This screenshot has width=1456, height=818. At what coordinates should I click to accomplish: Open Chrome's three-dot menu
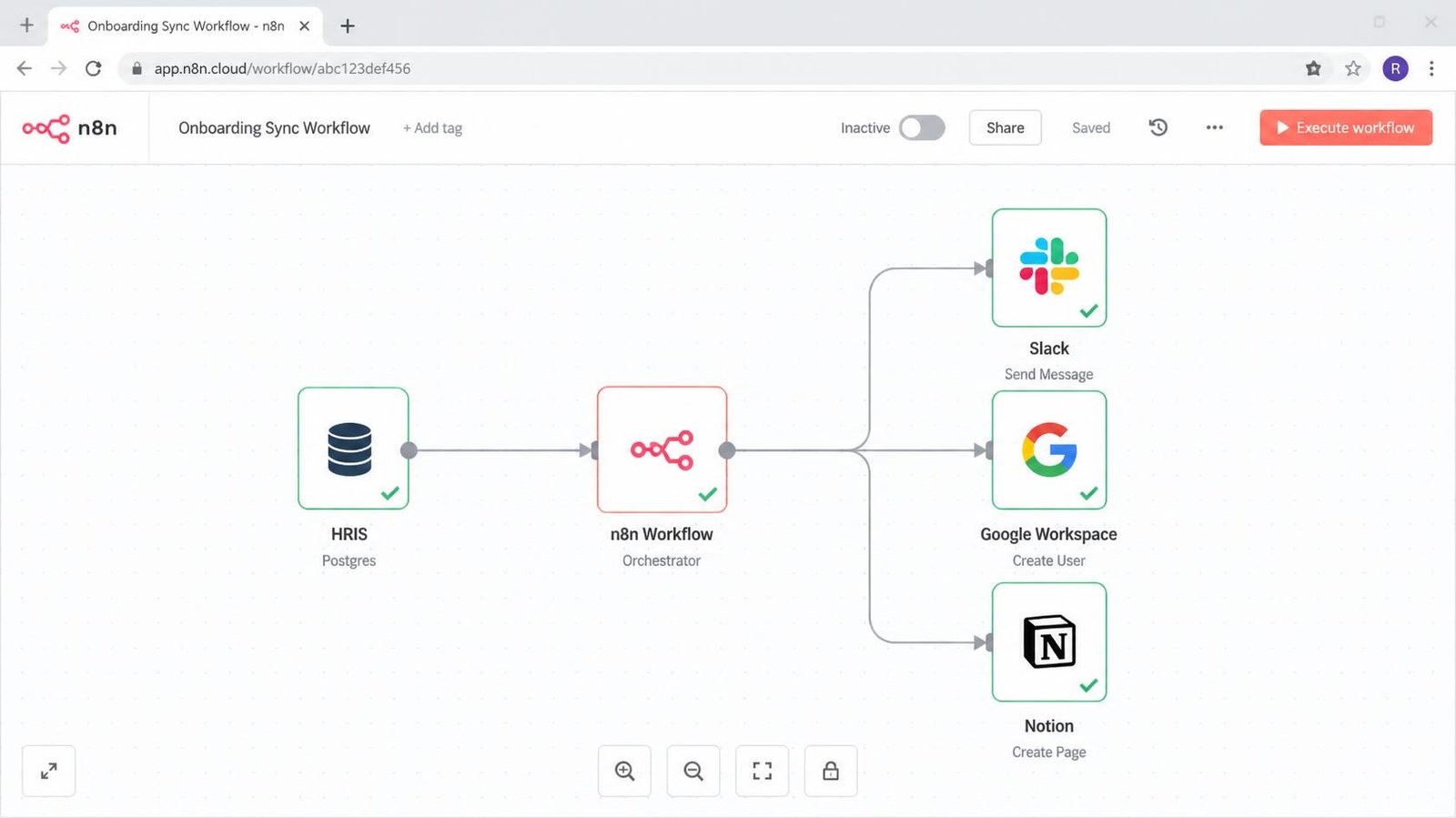point(1431,68)
